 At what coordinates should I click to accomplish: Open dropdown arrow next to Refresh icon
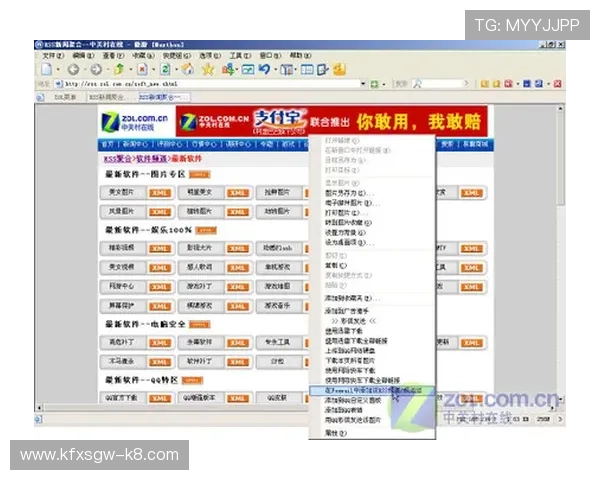pos(176,70)
